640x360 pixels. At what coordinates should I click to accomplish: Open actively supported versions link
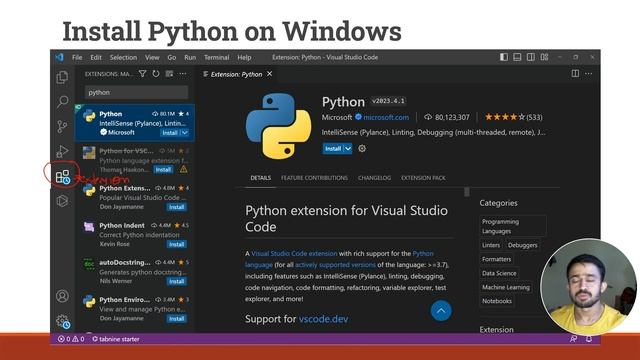click(x=335, y=265)
